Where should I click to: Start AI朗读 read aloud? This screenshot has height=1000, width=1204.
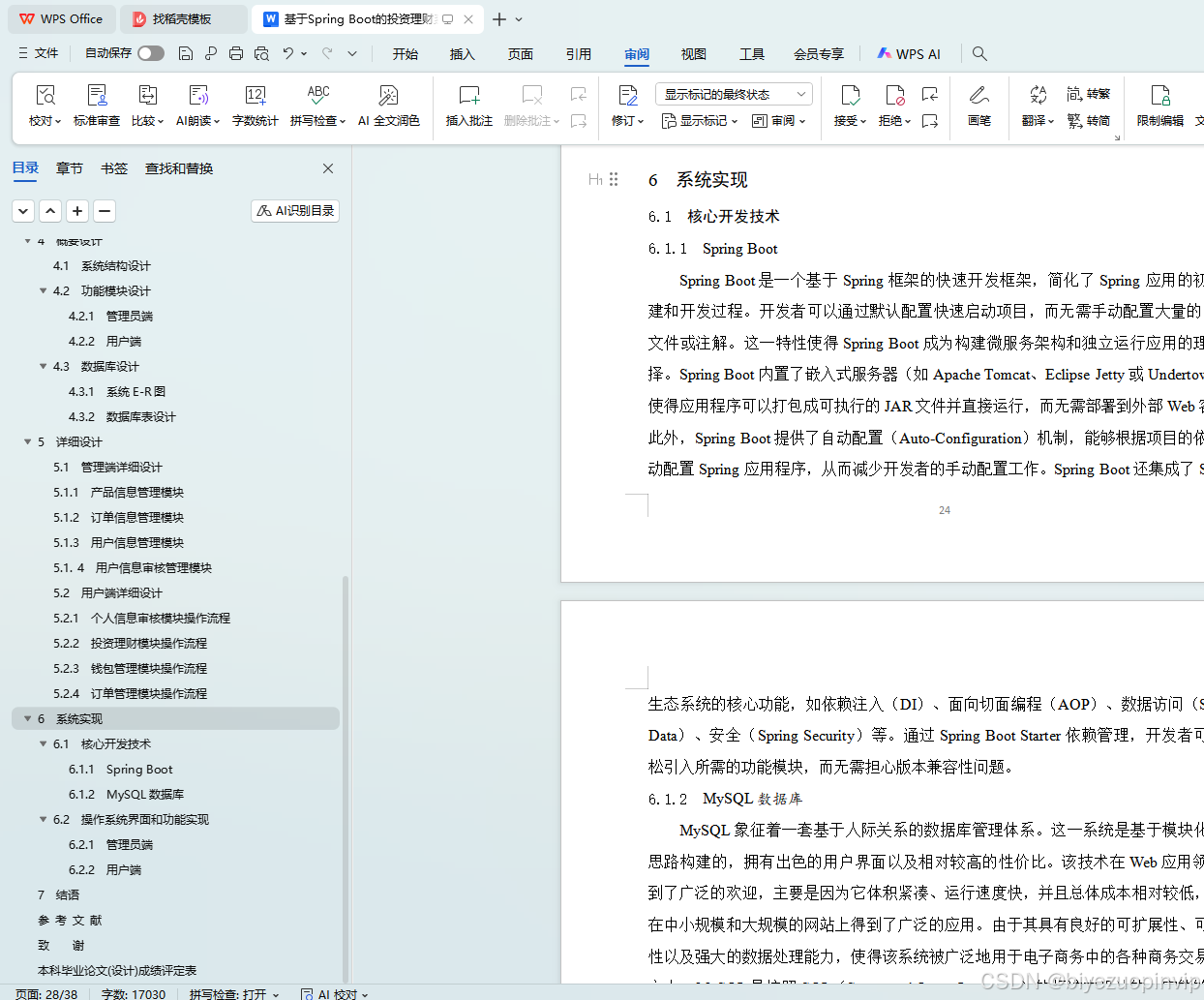pyautogui.click(x=197, y=106)
